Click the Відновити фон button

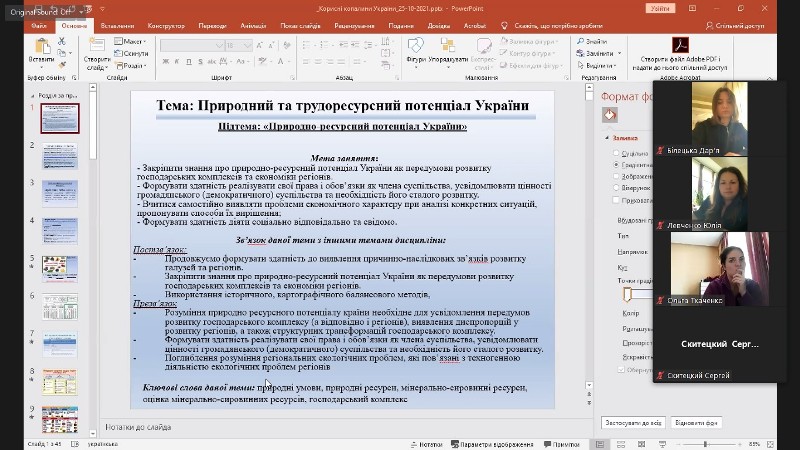coord(697,422)
